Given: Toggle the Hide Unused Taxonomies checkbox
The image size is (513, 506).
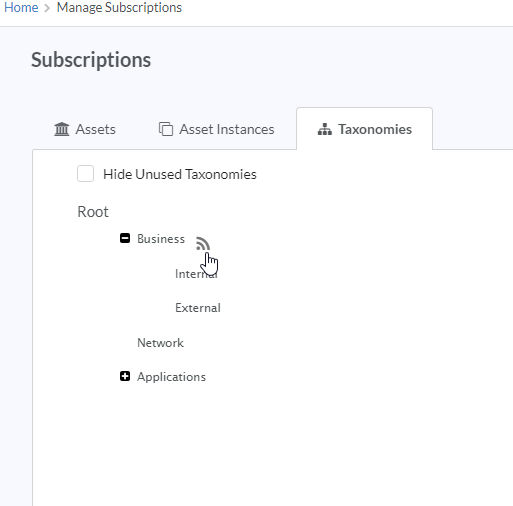Looking at the screenshot, I should tap(85, 174).
